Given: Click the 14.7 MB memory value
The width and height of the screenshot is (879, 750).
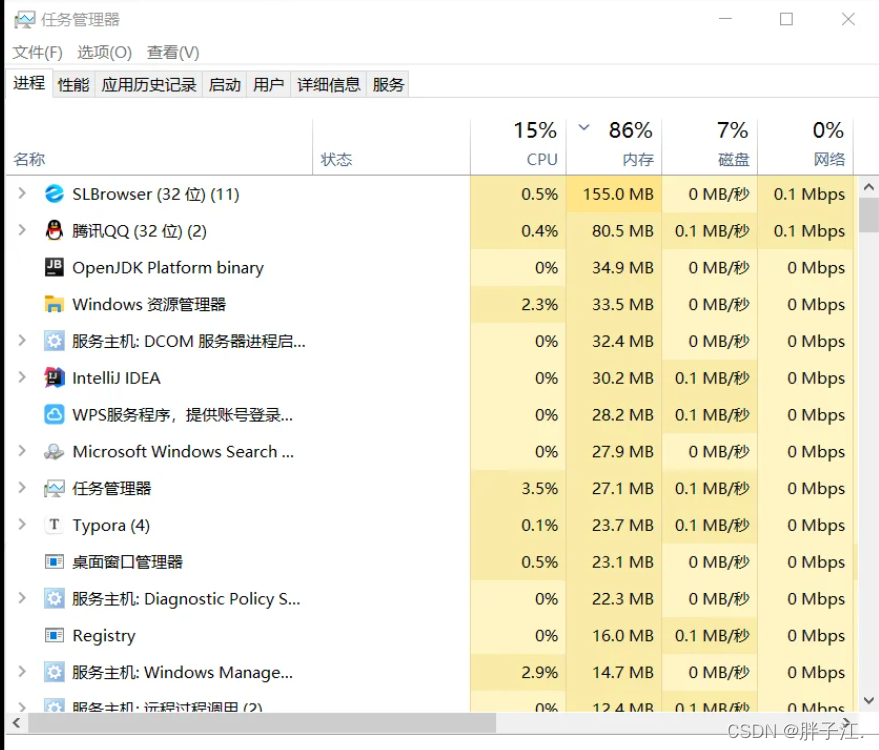Looking at the screenshot, I should point(623,672).
